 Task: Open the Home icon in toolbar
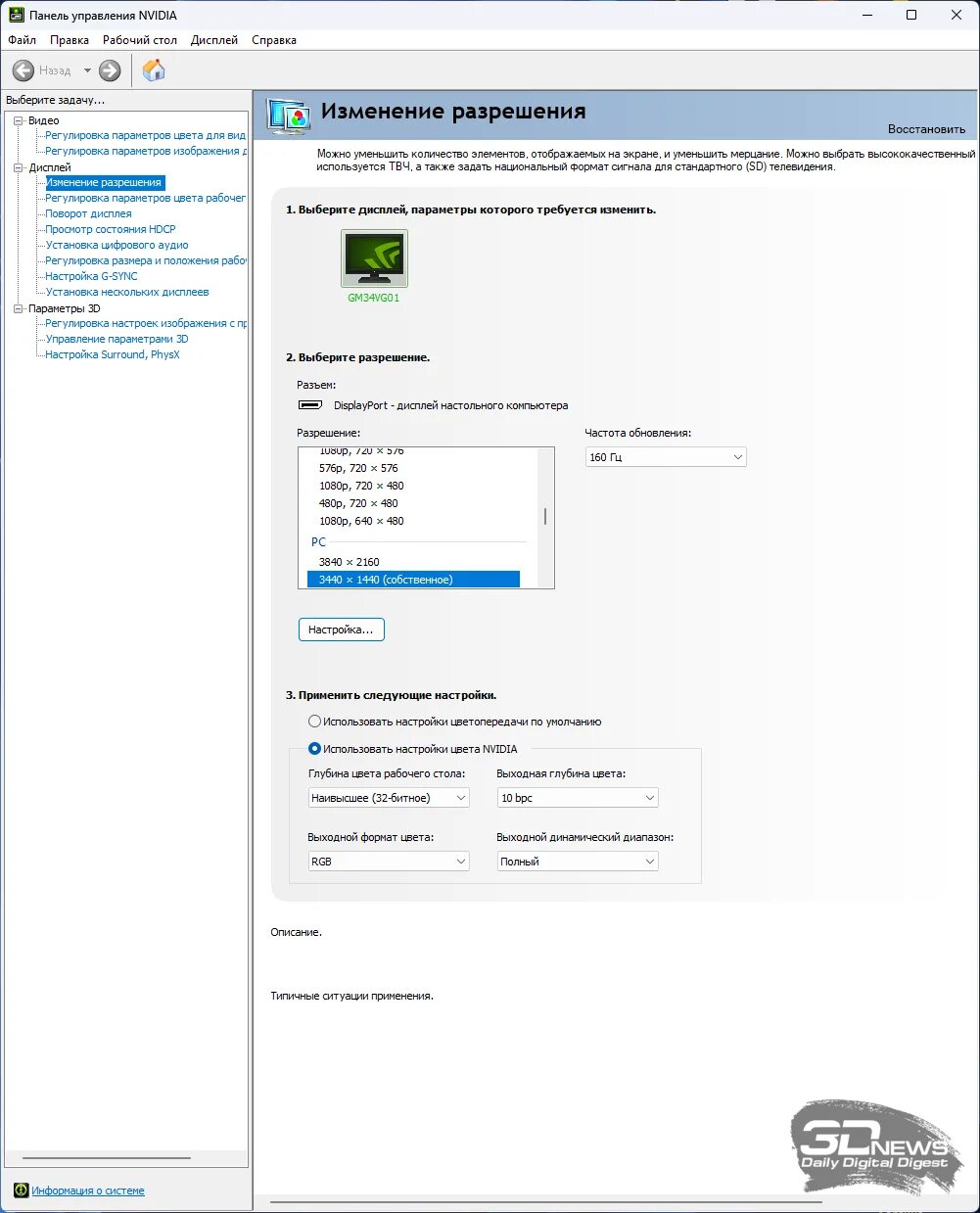[x=154, y=70]
